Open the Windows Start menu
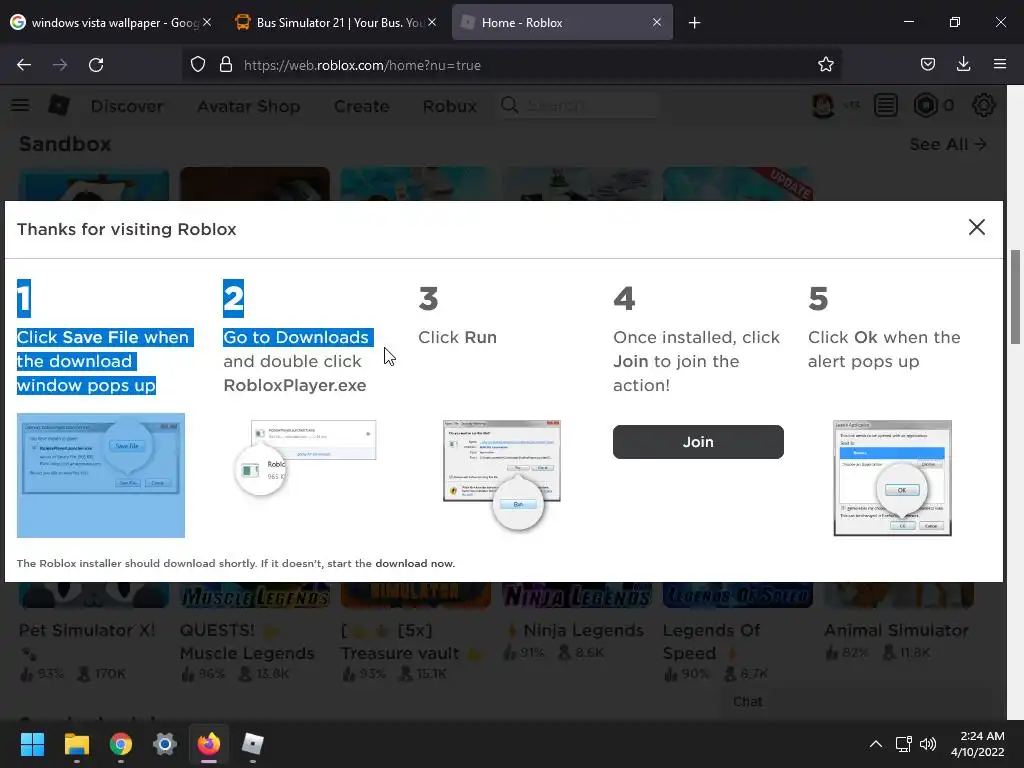Viewport: 1024px width, 768px height. tap(32, 744)
